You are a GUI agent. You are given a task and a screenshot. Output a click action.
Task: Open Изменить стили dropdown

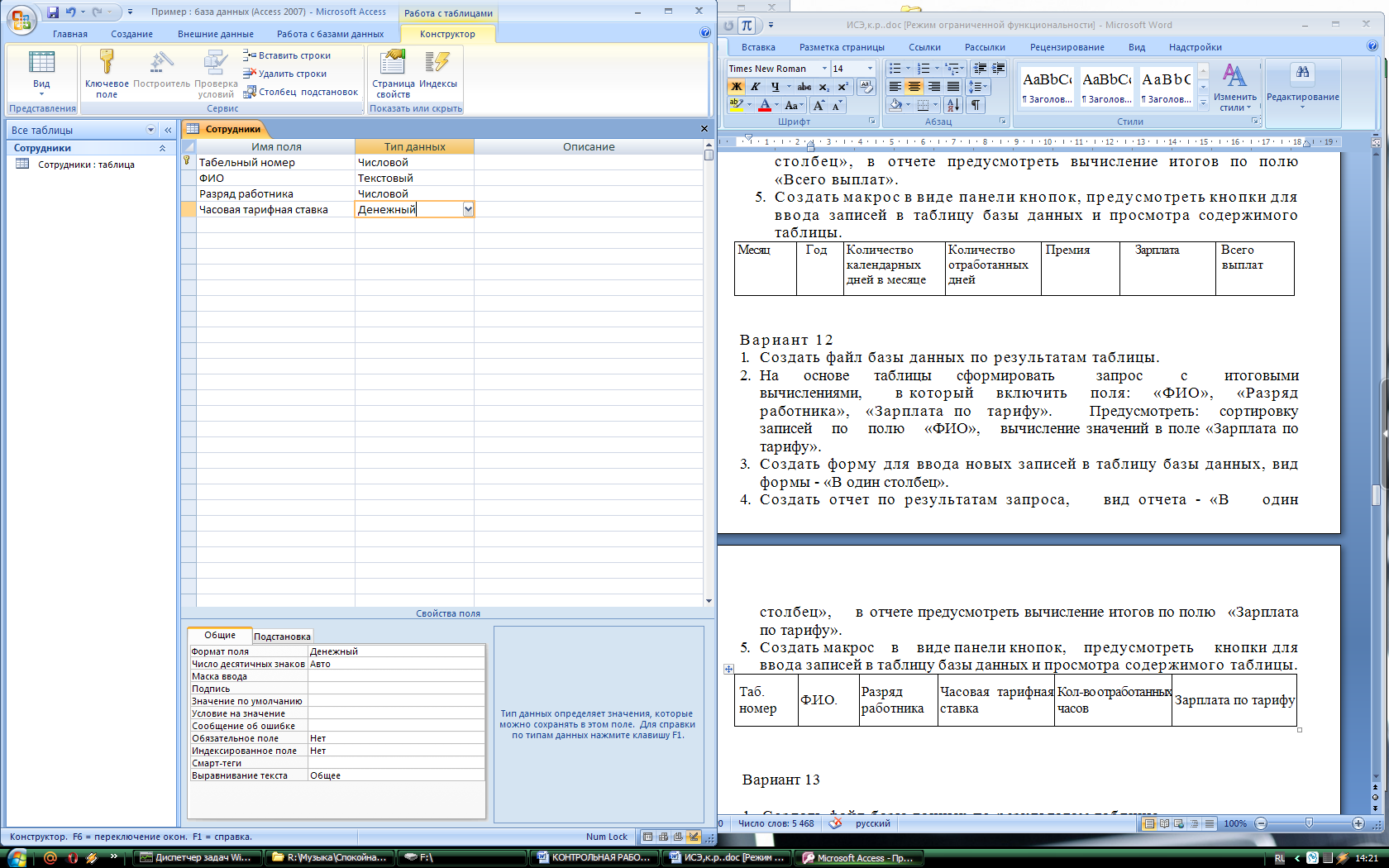pyautogui.click(x=1234, y=87)
